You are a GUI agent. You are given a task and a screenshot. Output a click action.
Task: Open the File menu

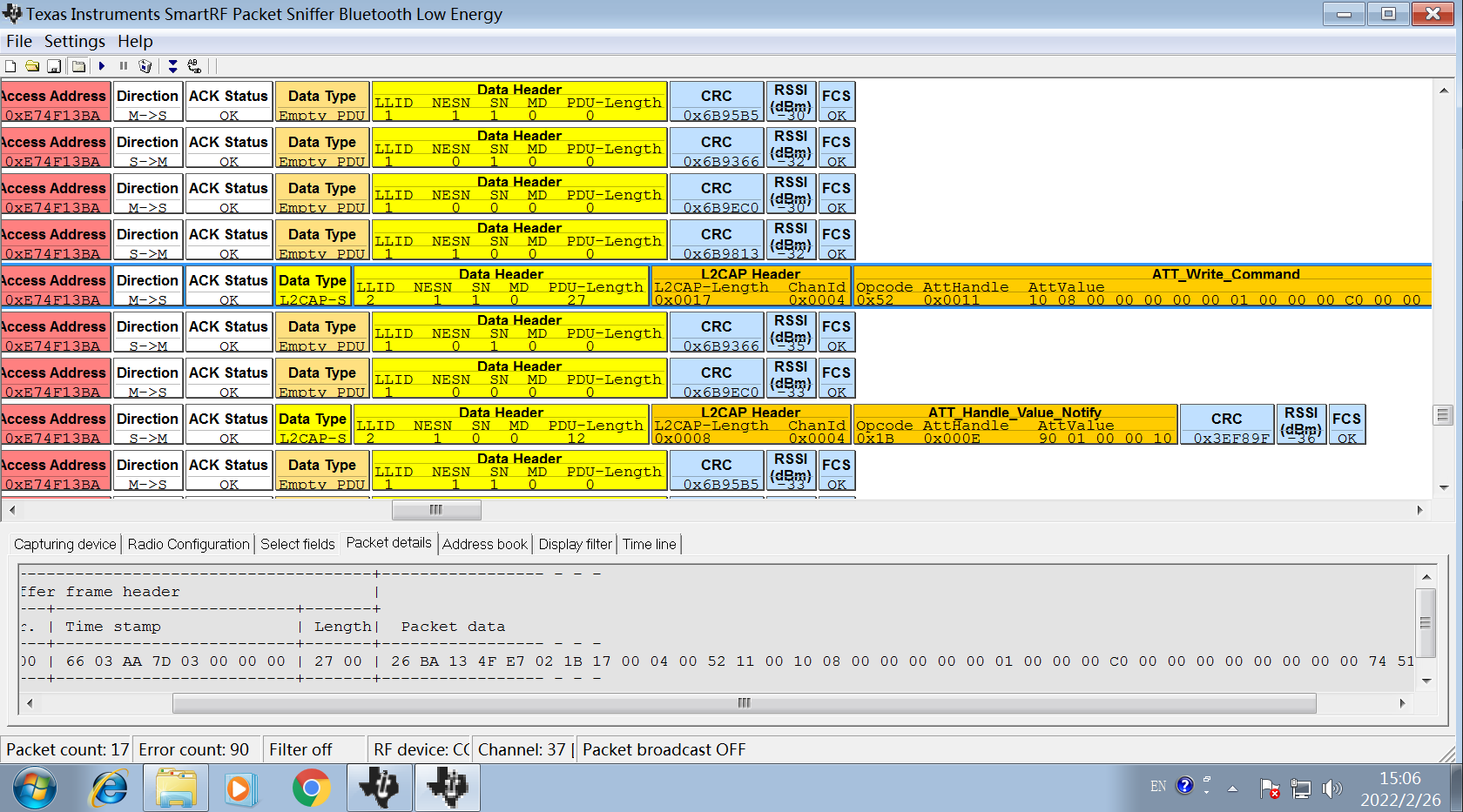click(19, 41)
